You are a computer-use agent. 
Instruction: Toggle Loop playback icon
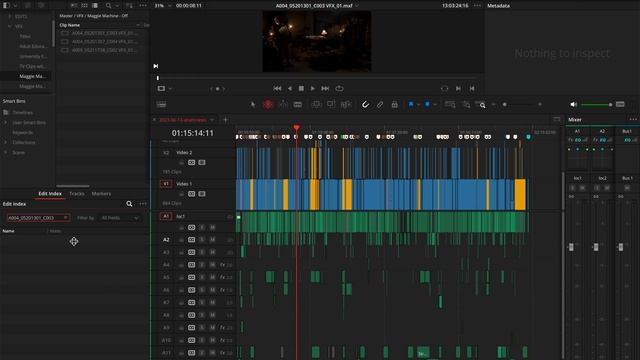[x=339, y=88]
